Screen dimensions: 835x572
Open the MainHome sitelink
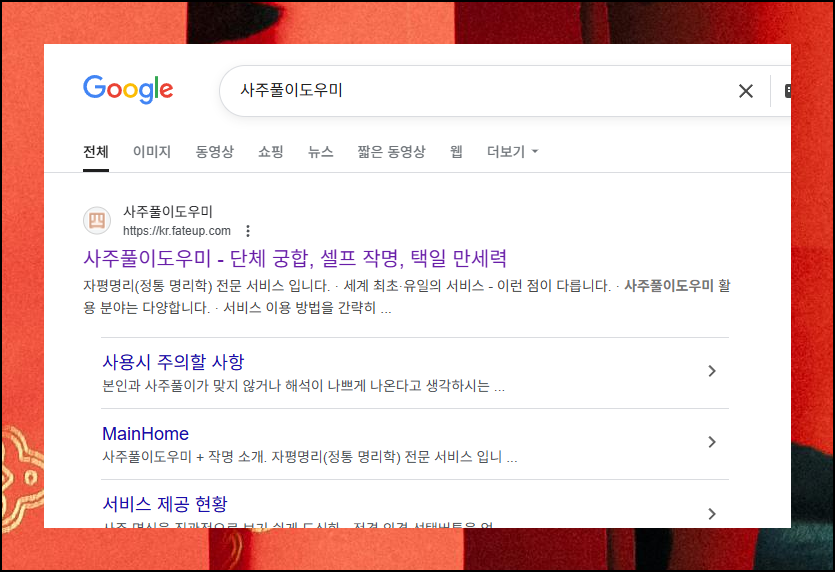145,434
